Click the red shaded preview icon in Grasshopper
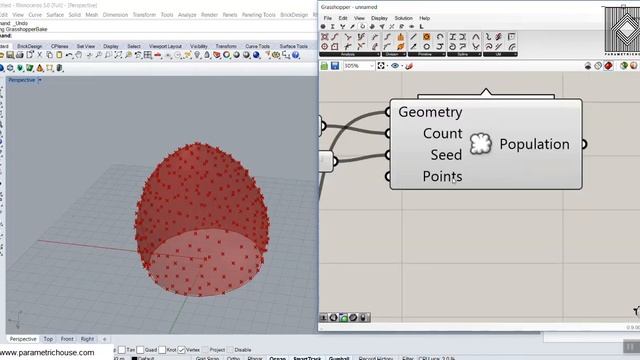Image resolution: width=640 pixels, height=360 pixels. (608, 66)
